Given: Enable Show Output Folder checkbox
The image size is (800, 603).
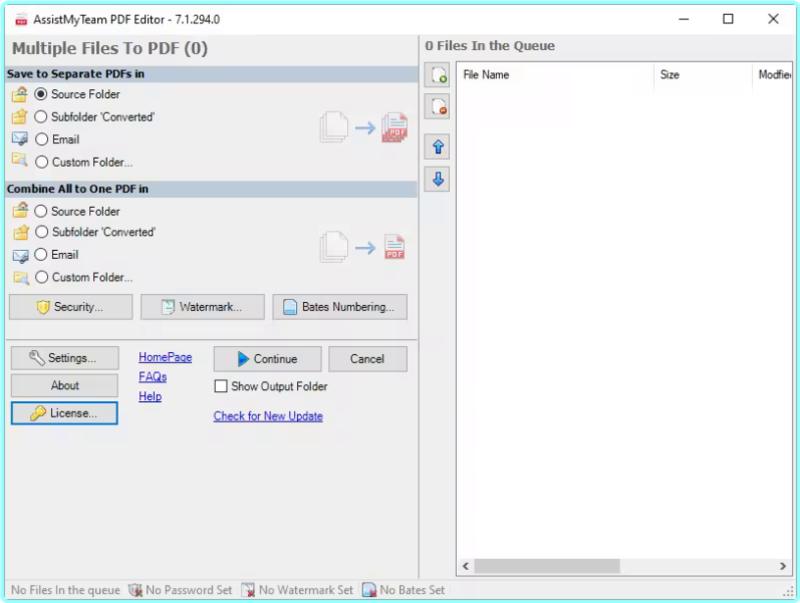Looking at the screenshot, I should pos(221,386).
